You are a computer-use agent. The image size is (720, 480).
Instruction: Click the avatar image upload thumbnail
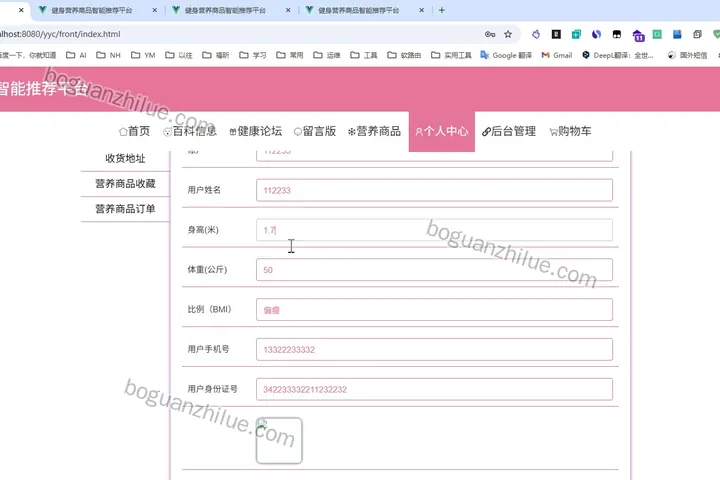point(279,440)
